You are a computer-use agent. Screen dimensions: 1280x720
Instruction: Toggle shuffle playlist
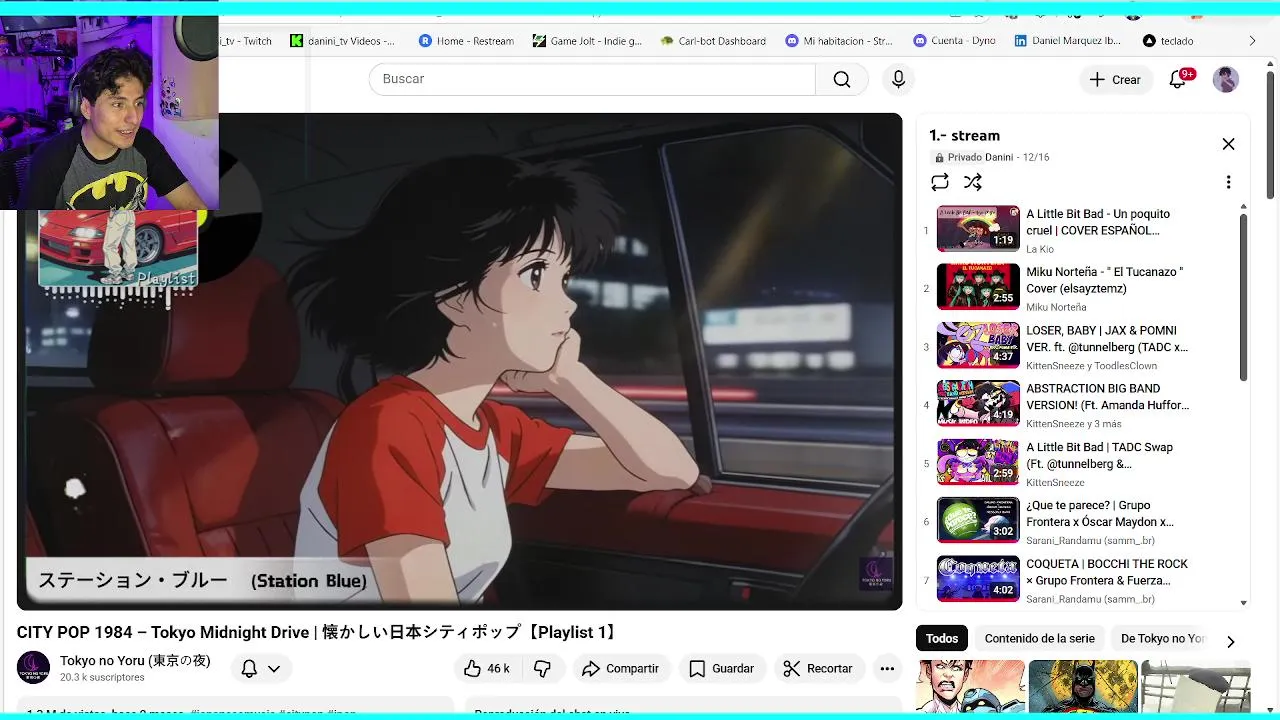click(x=973, y=182)
